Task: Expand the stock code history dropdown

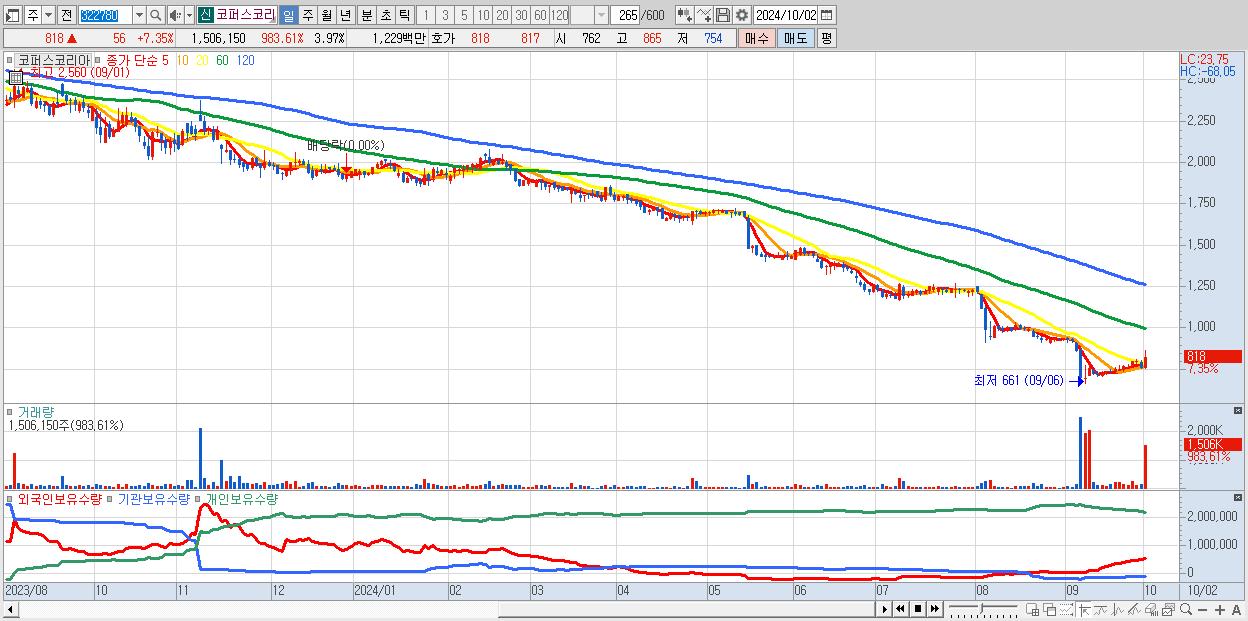Action: [x=139, y=15]
